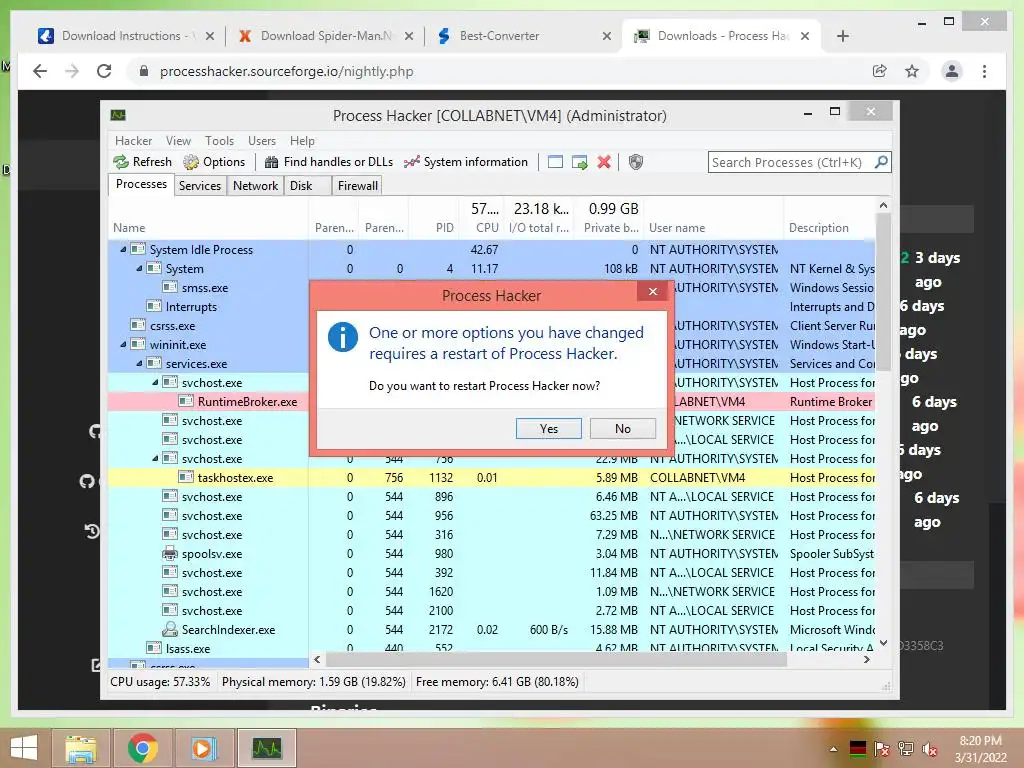Screen dimensions: 1024x768
Task: Open the Users menu
Action: pos(262,140)
